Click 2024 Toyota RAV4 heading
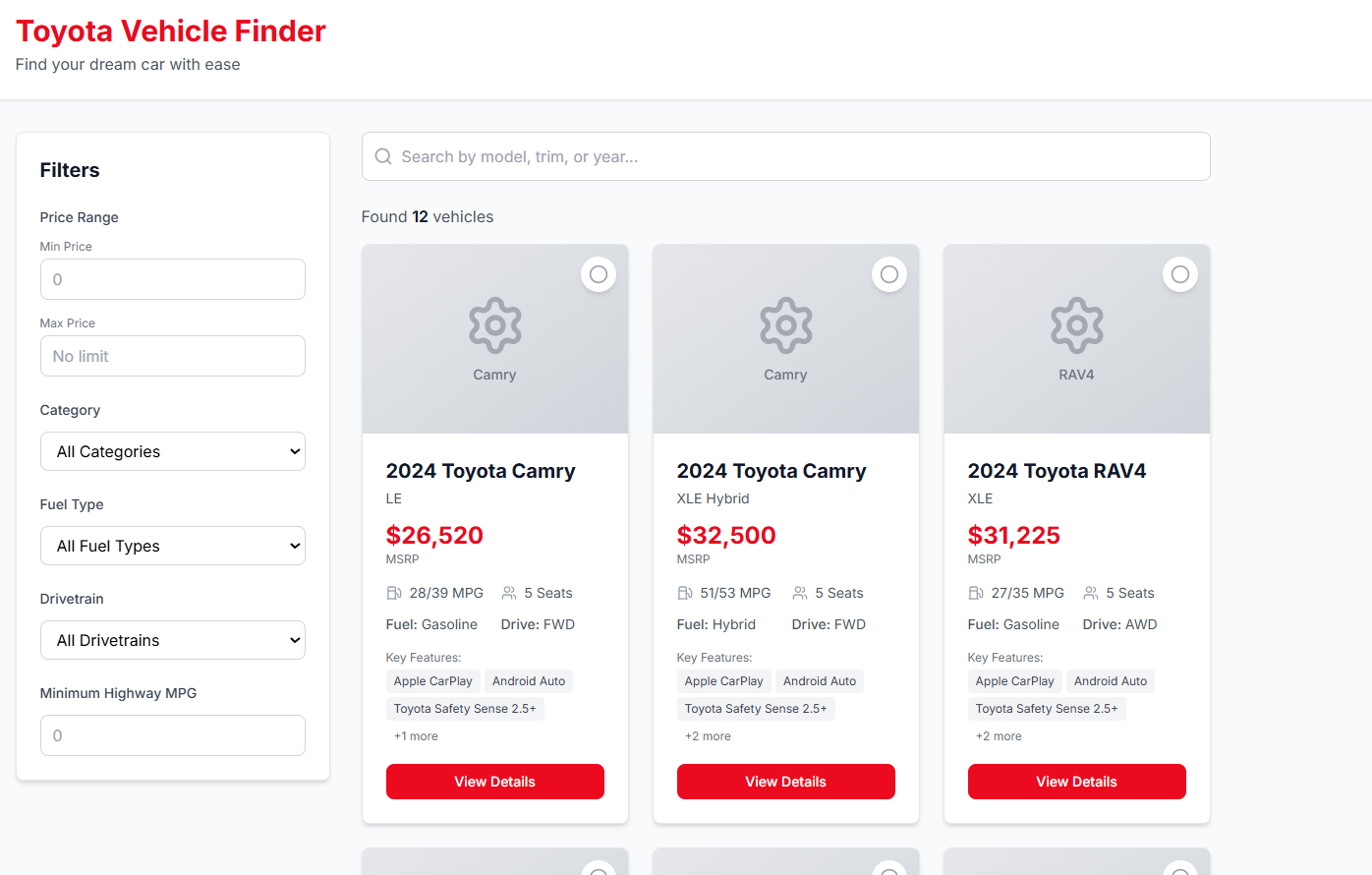This screenshot has width=1372, height=875. click(1058, 471)
